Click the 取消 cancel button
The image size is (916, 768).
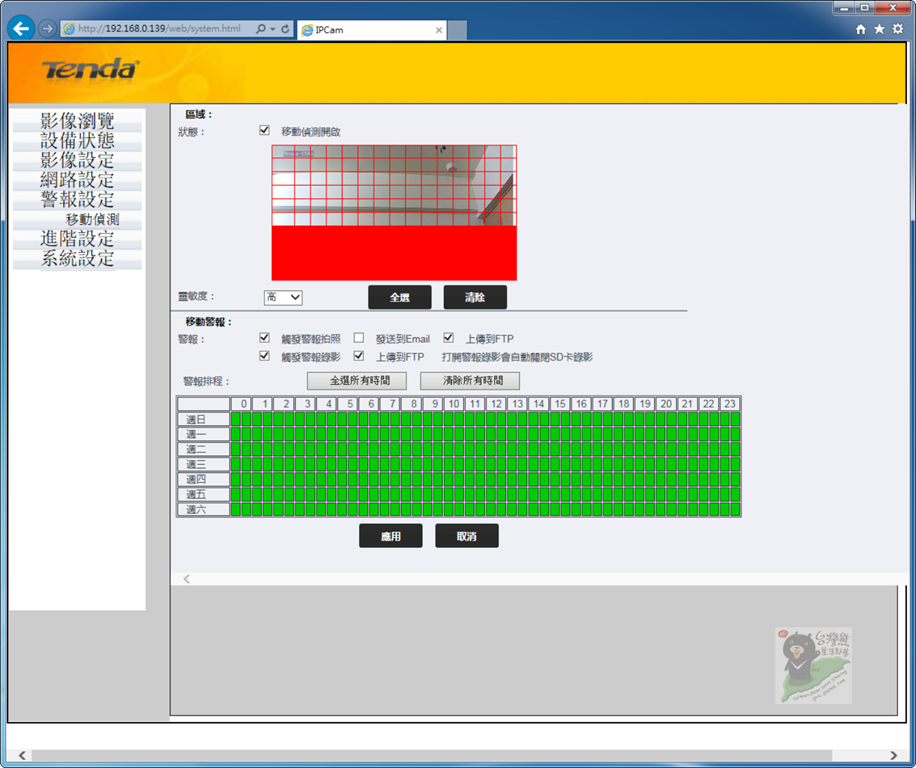(x=467, y=536)
